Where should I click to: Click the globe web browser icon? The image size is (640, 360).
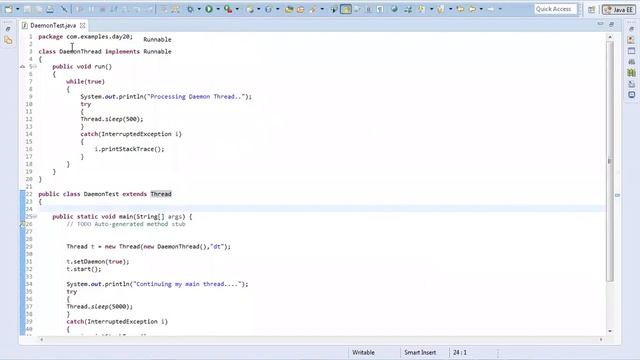tap(394, 9)
